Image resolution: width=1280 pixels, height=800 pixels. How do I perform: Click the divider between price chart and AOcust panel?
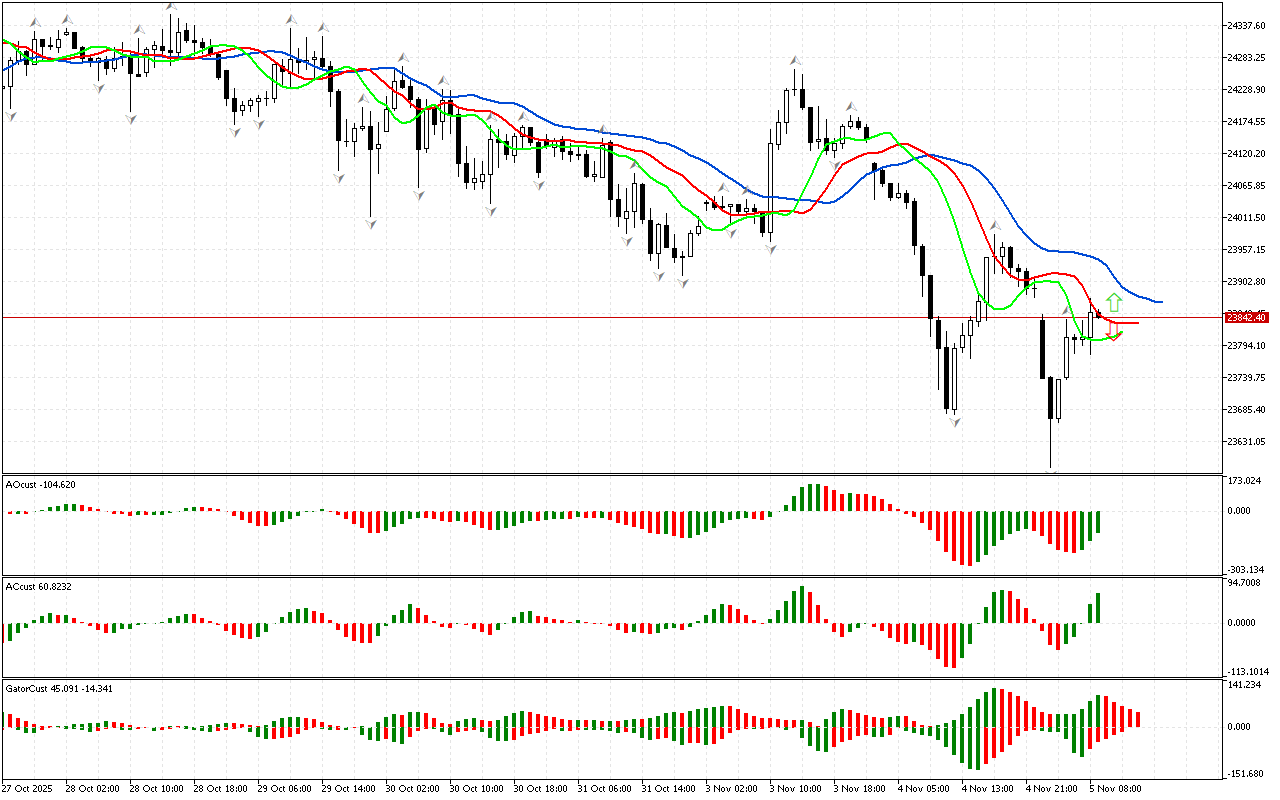tap(610, 475)
